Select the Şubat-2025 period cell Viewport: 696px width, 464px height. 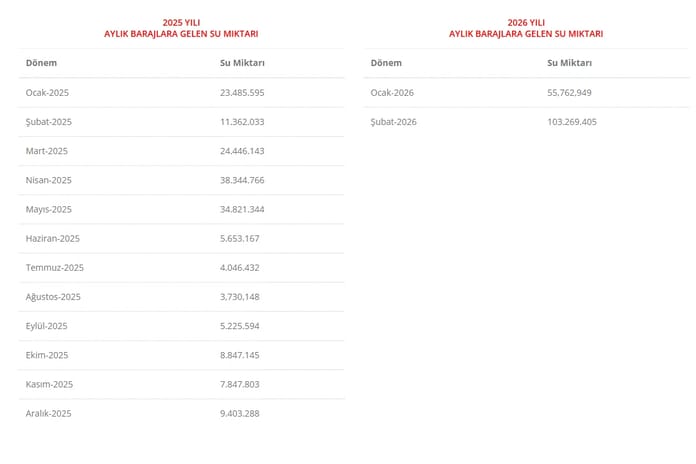[49, 121]
